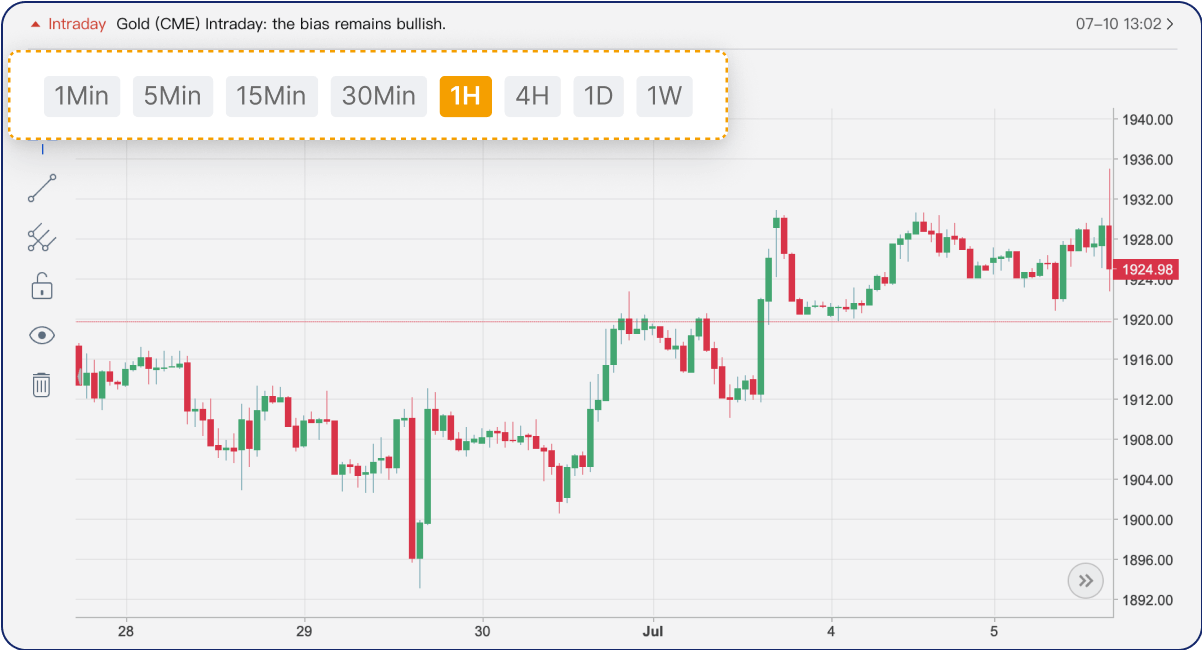This screenshot has width=1202, height=650.
Task: Toggle drawing visibility with eye icon
Action: pos(42,335)
